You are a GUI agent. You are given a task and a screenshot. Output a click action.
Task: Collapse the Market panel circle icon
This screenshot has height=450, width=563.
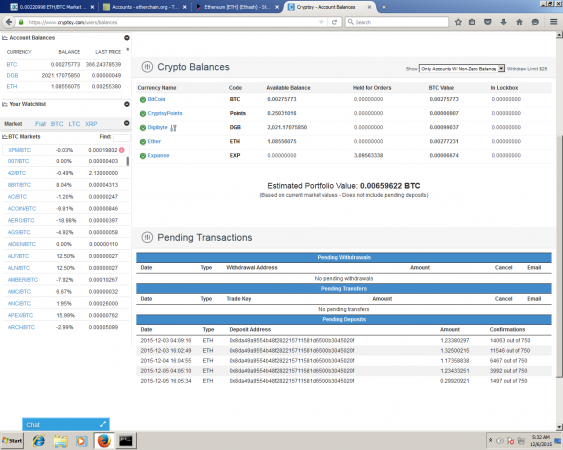click(127, 123)
